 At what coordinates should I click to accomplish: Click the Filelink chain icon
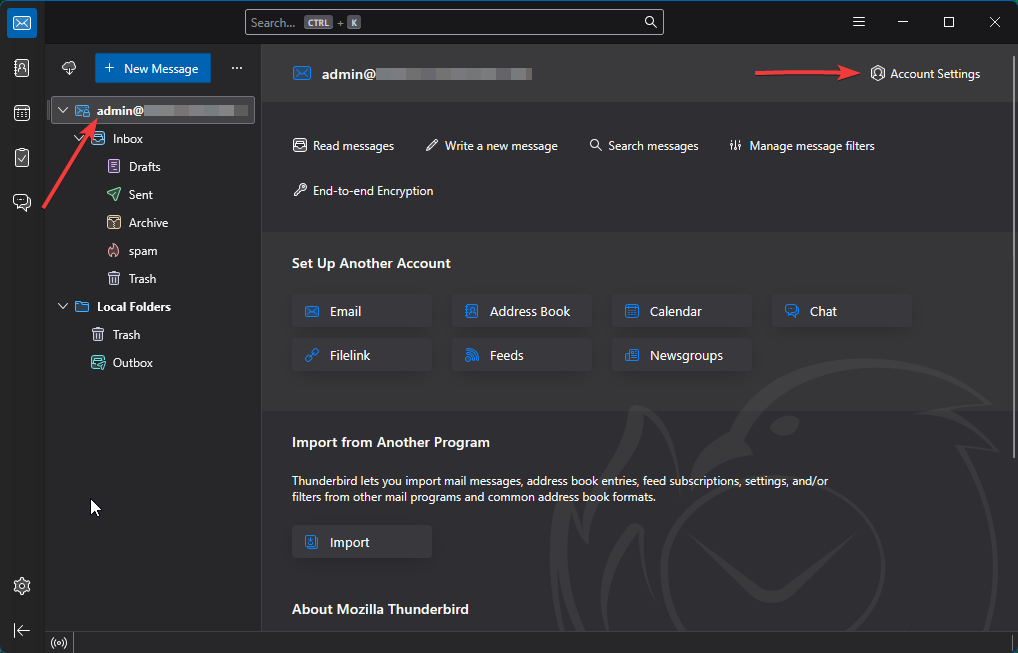pyautogui.click(x=312, y=355)
